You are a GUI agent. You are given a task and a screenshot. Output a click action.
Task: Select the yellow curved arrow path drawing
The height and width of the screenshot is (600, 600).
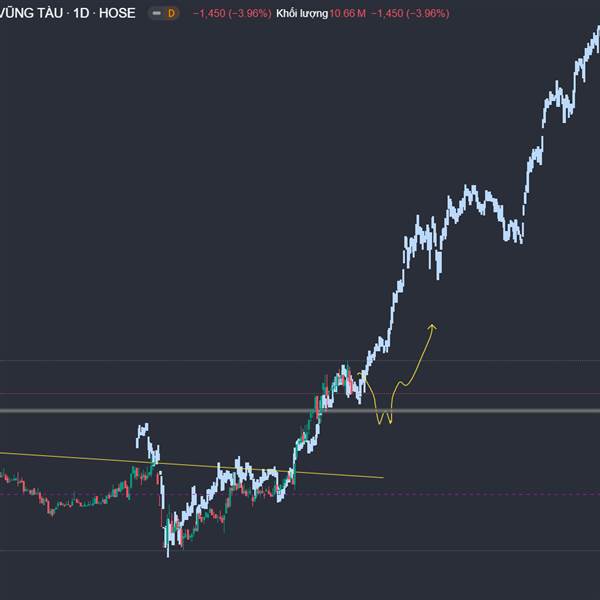398,374
